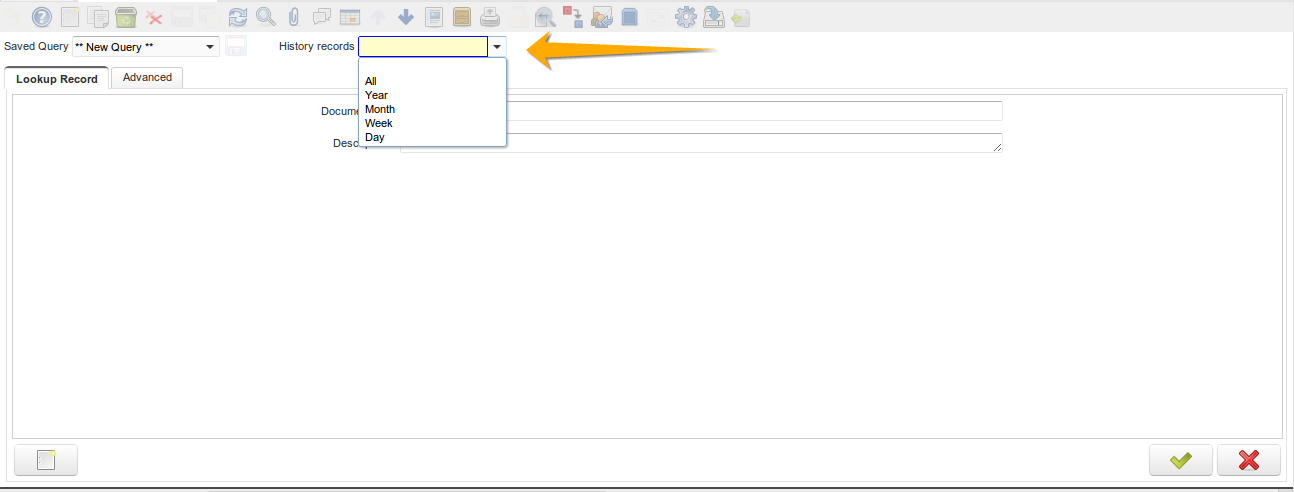This screenshot has height=492, width=1294.
Task: Click inside the History records input field
Action: tap(422, 47)
